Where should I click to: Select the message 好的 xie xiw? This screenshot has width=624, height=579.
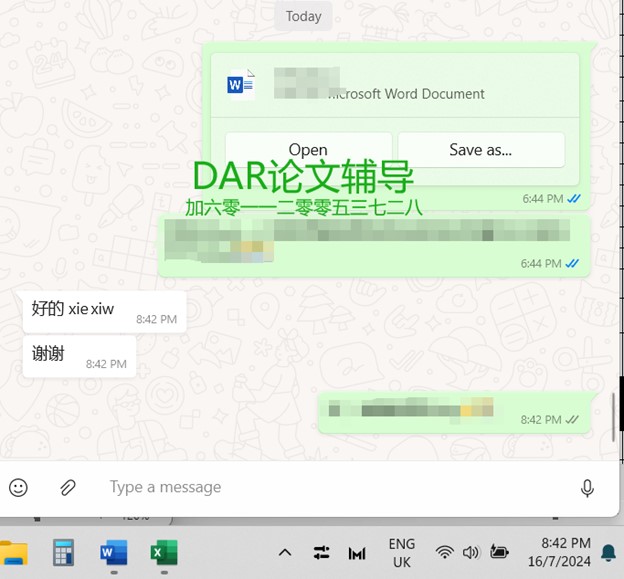(105, 312)
